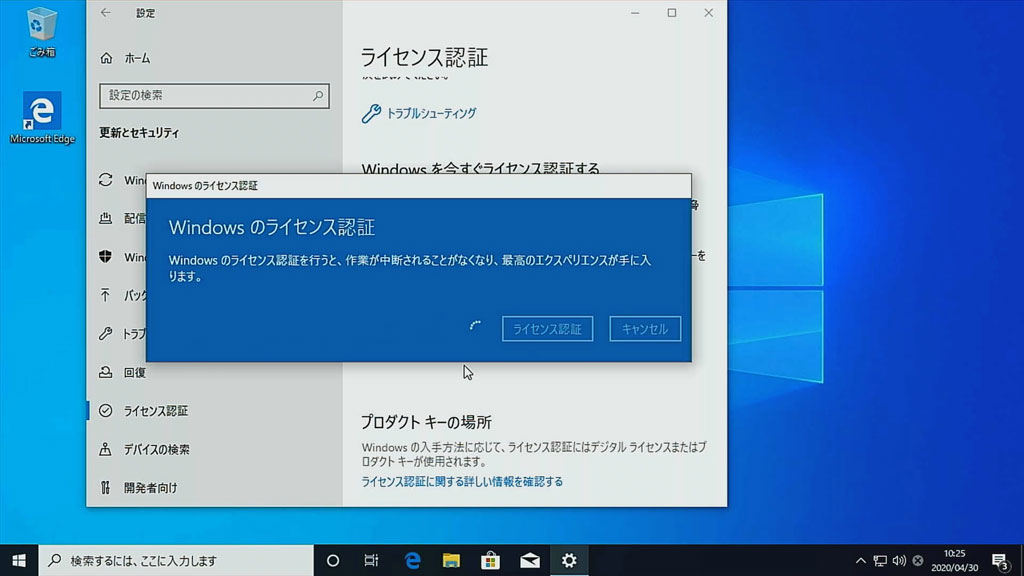Open the Windows Start menu
This screenshot has height=576, width=1024.
coord(19,560)
